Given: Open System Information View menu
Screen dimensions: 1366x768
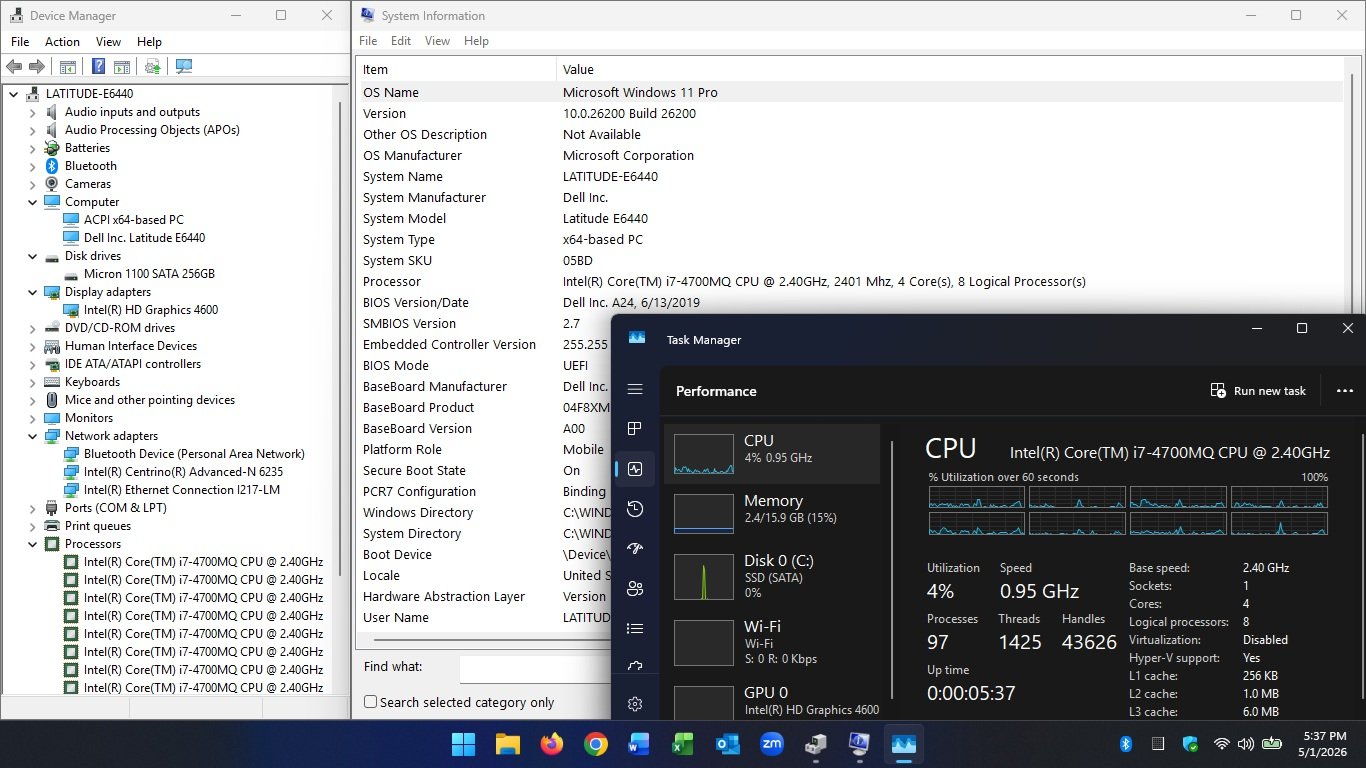Looking at the screenshot, I should click(437, 41).
